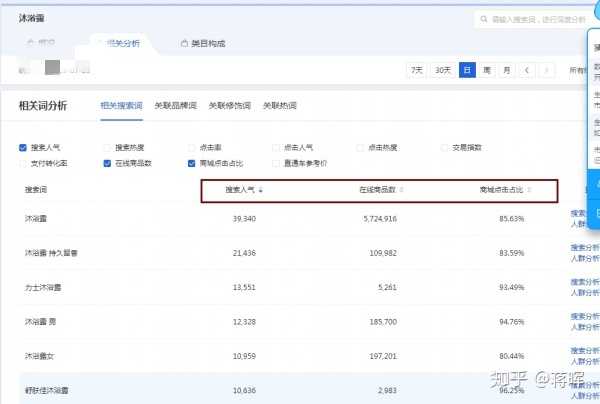Go to previous date with left arrow
Screen dimensions: 600x404
(528, 70)
